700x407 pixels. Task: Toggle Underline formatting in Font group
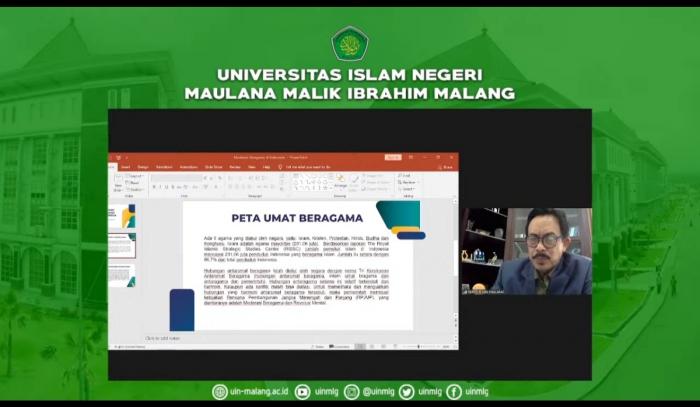[167, 187]
